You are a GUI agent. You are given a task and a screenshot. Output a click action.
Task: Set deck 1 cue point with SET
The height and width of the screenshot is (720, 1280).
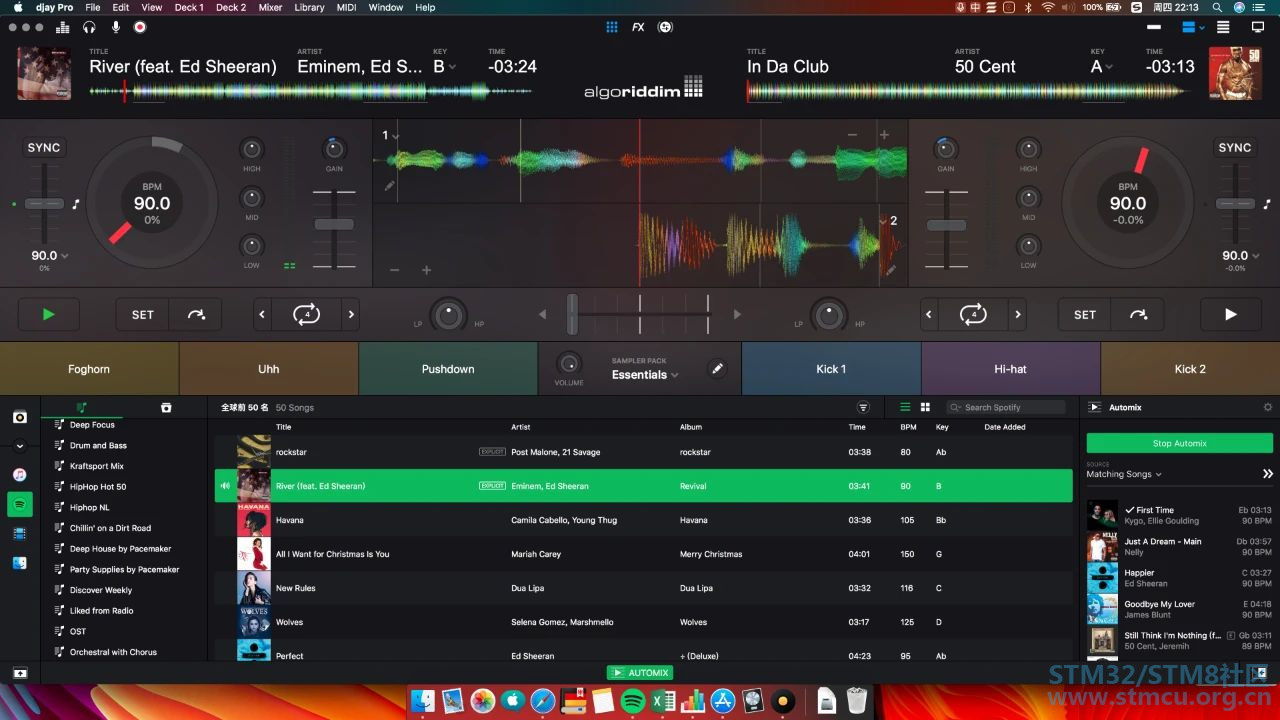click(x=143, y=314)
